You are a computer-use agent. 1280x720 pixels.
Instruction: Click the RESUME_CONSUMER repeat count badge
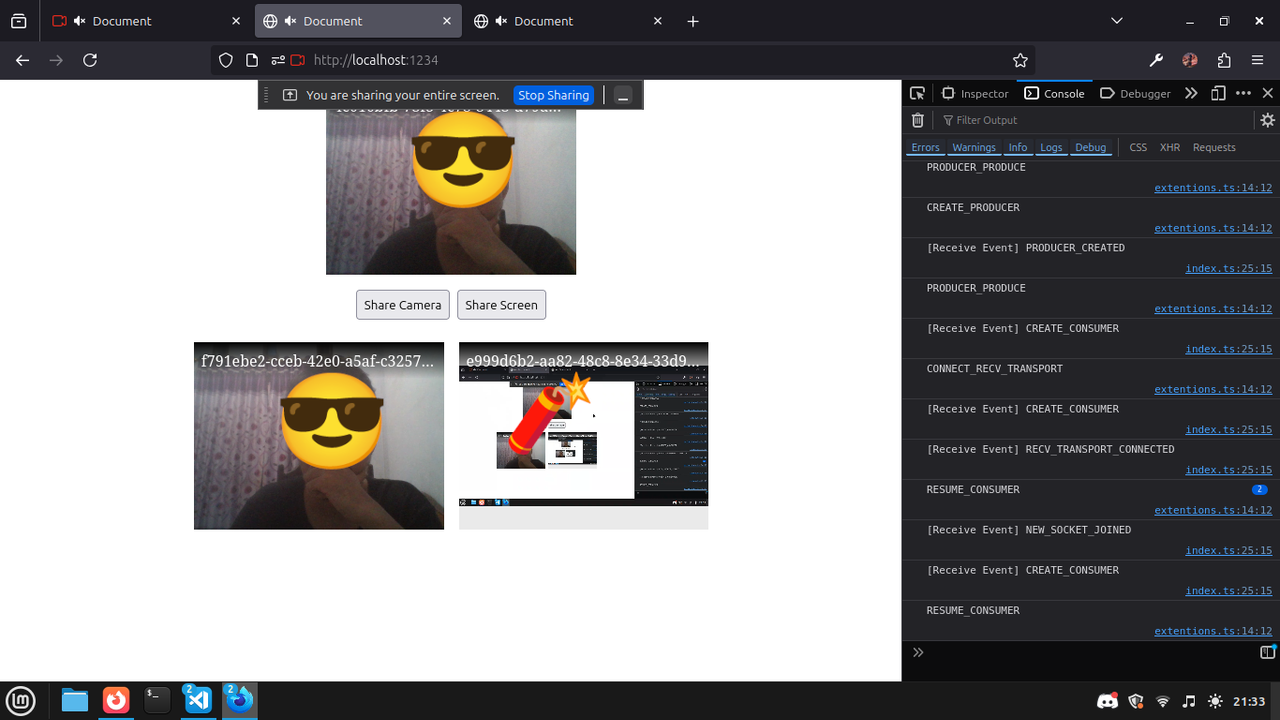pos(1259,489)
